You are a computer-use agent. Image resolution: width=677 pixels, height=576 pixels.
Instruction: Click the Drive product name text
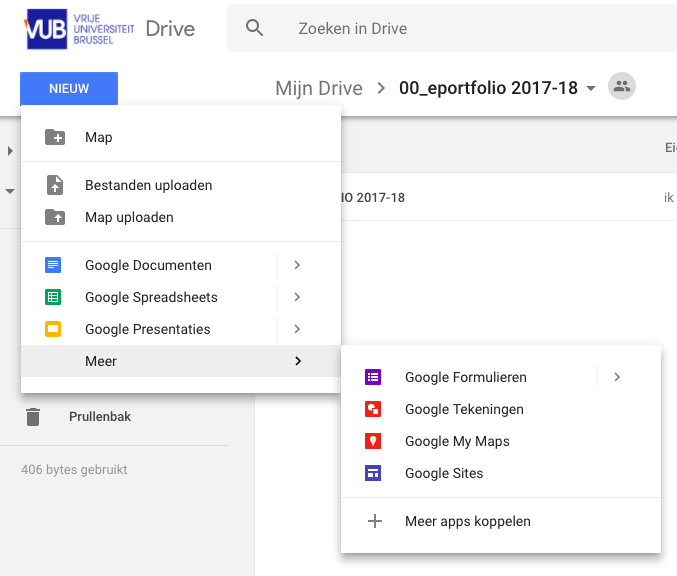click(171, 29)
